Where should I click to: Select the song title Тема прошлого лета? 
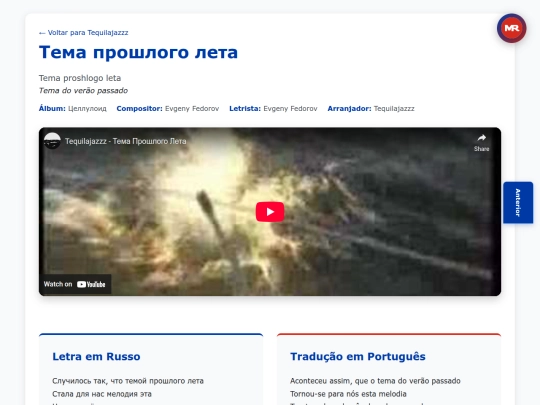[x=138, y=52]
